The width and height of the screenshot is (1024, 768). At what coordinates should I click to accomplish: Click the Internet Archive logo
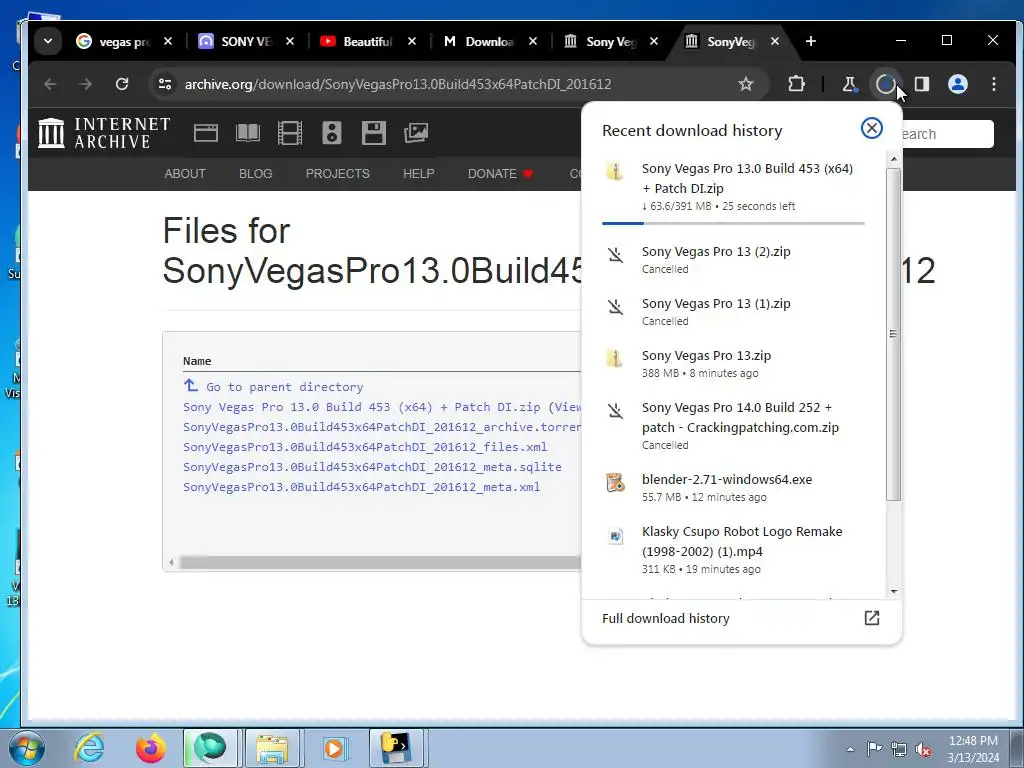coord(104,133)
